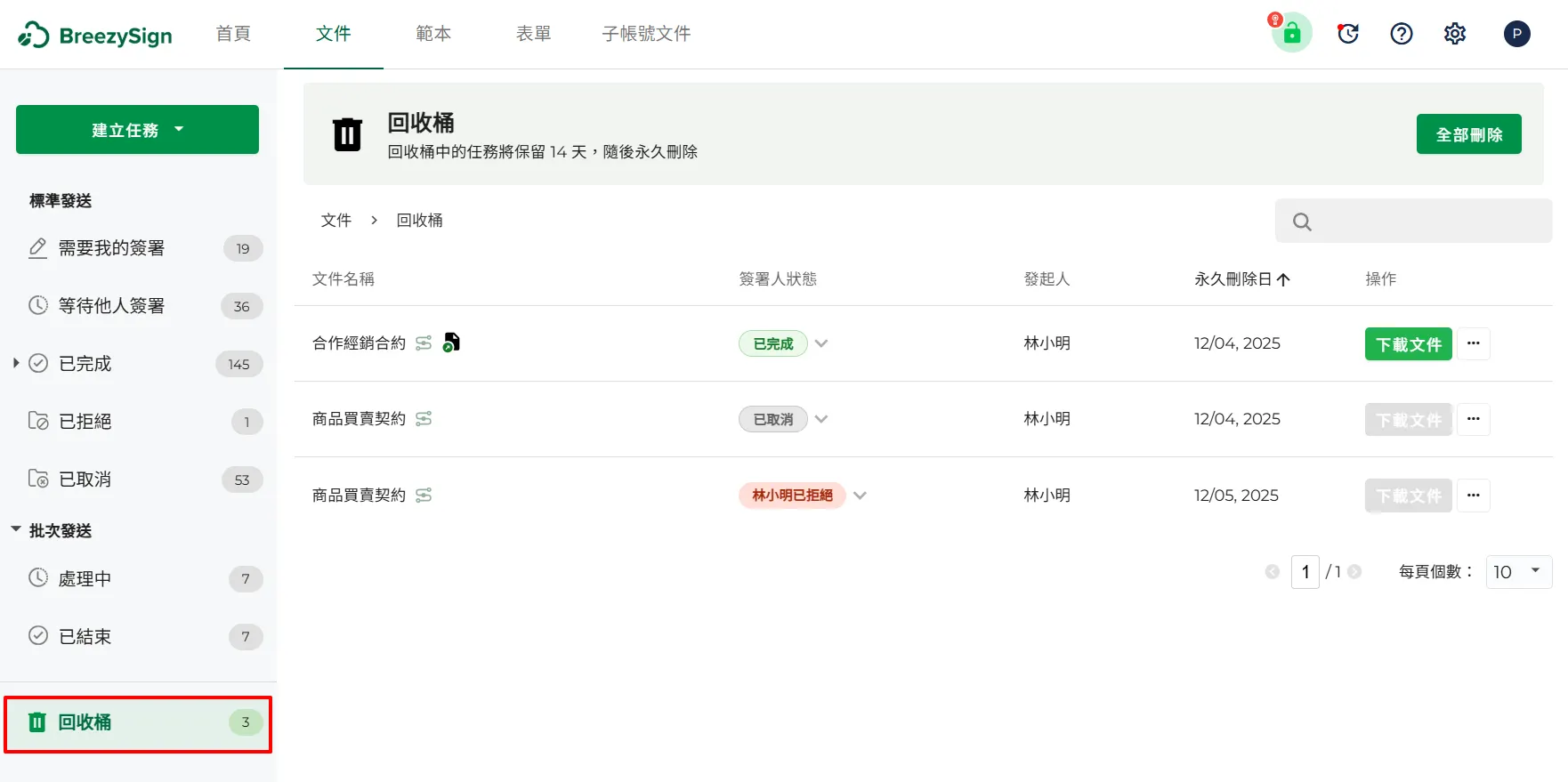This screenshot has height=782, width=1568.
Task: Sort by 永久刪除日 column header
Action: 1241,279
